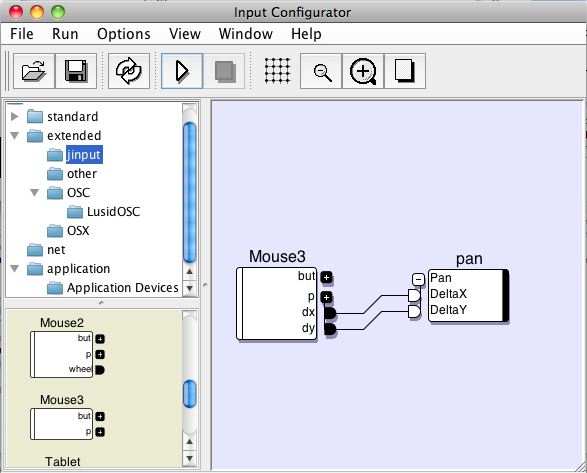Click the zoom out magnifier icon
The image size is (587, 473).
[x=321, y=71]
